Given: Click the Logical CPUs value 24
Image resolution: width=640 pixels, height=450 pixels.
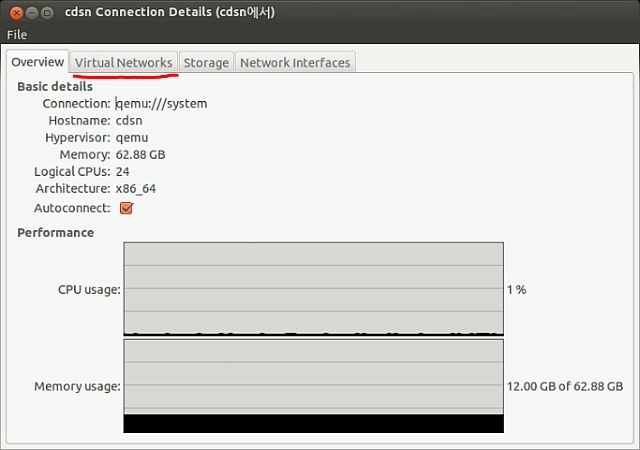Looking at the screenshot, I should [122, 172].
